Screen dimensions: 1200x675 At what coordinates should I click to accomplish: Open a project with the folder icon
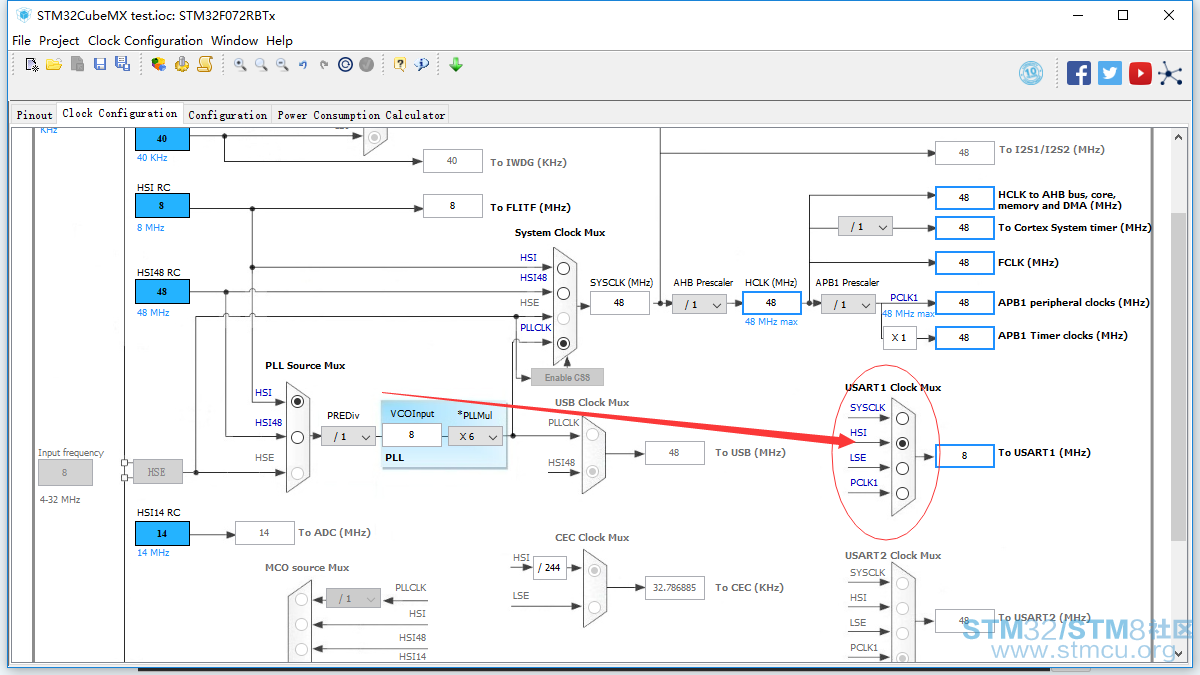click(x=54, y=64)
